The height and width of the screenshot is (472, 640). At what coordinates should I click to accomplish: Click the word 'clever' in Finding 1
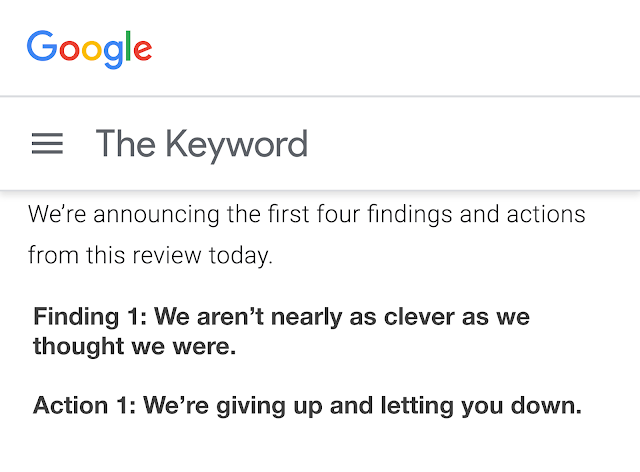(419, 317)
